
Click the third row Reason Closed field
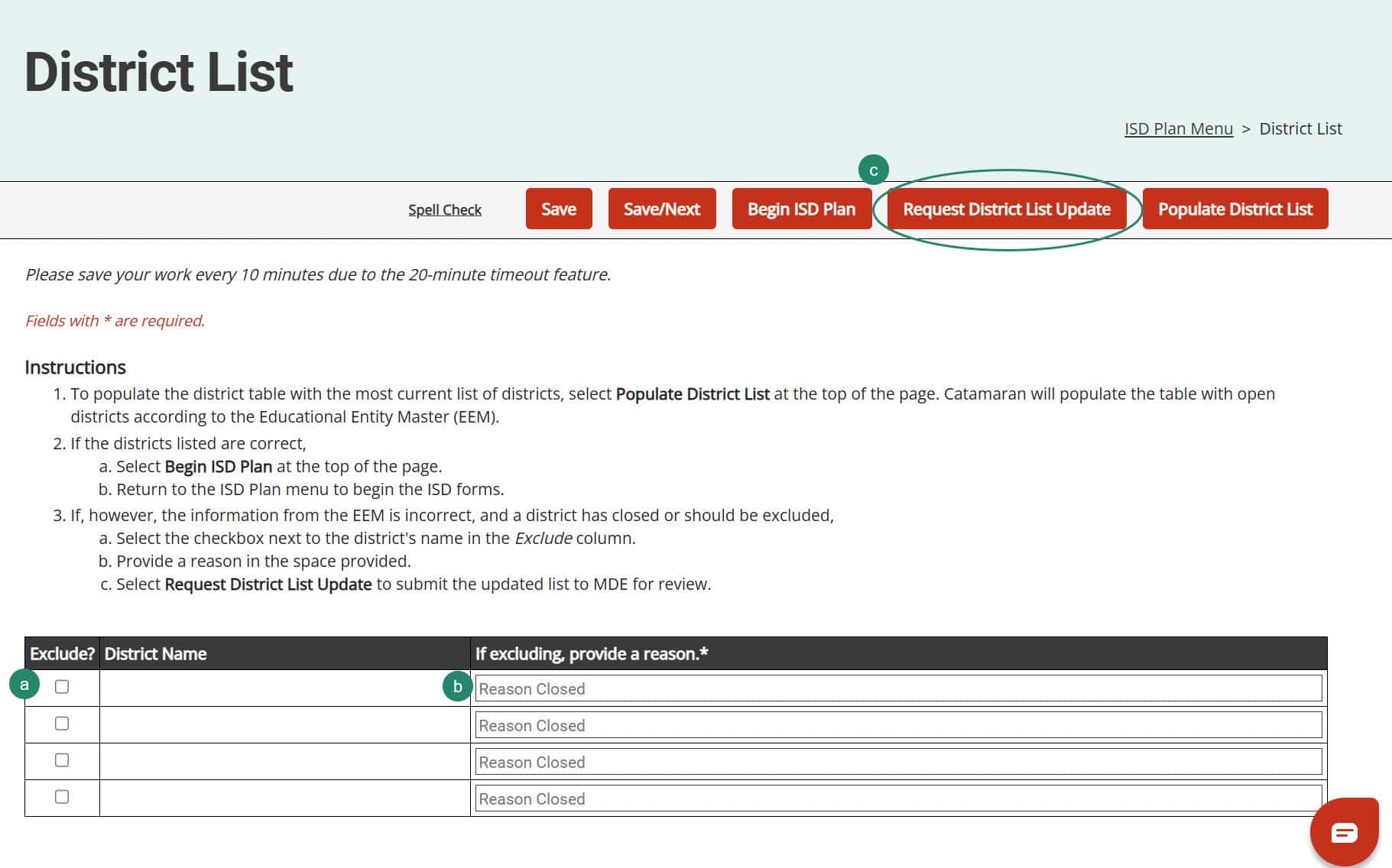coord(898,762)
